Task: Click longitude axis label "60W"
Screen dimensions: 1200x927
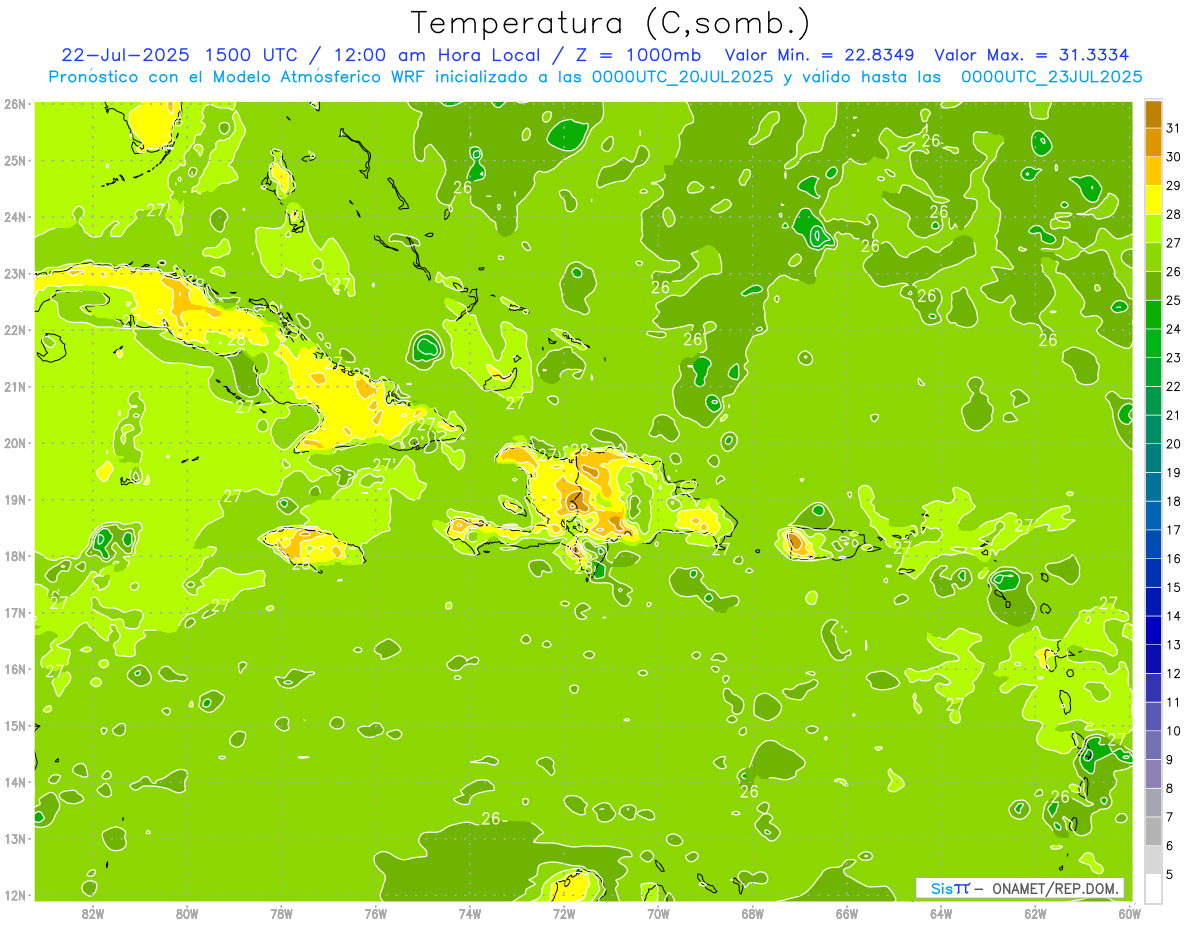Action: 1128,913
